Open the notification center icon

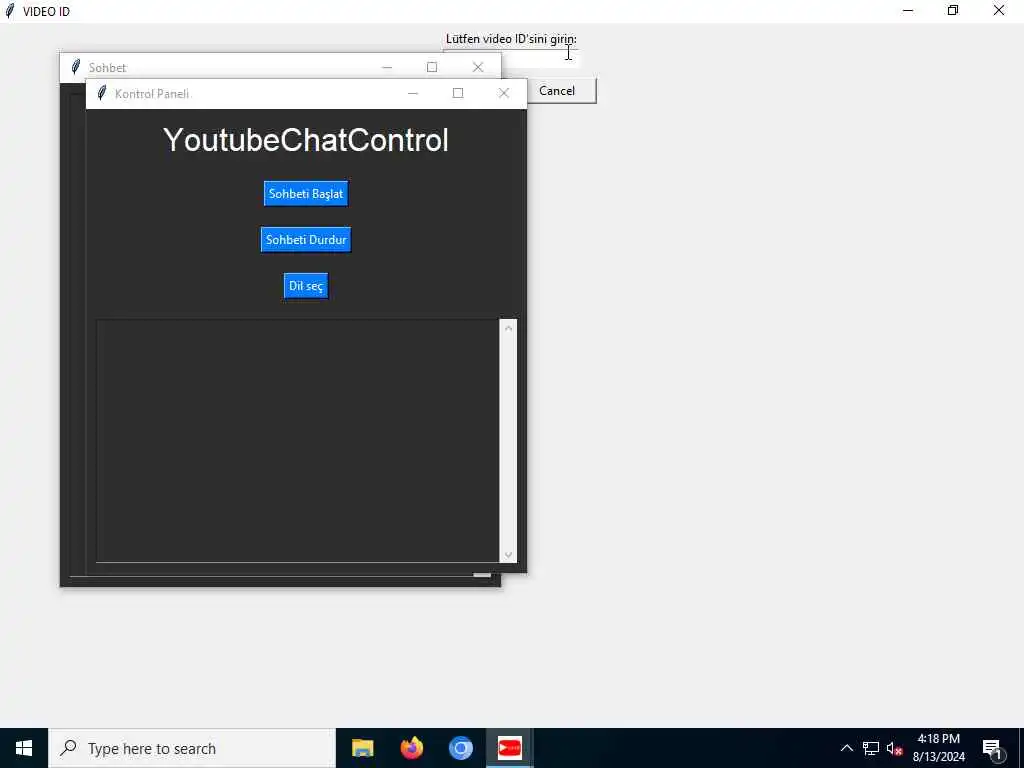992,748
